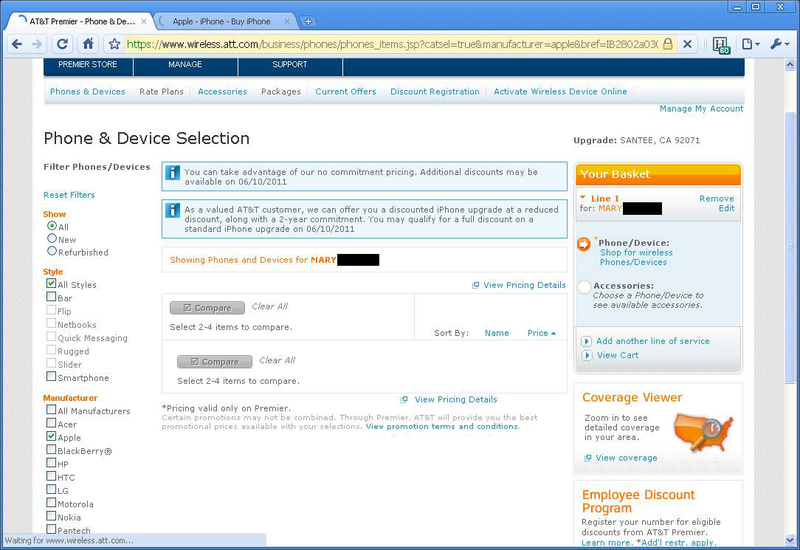The image size is (800, 550).
Task: Click popup icon beside lower View Pricing Details
Action: point(404,399)
